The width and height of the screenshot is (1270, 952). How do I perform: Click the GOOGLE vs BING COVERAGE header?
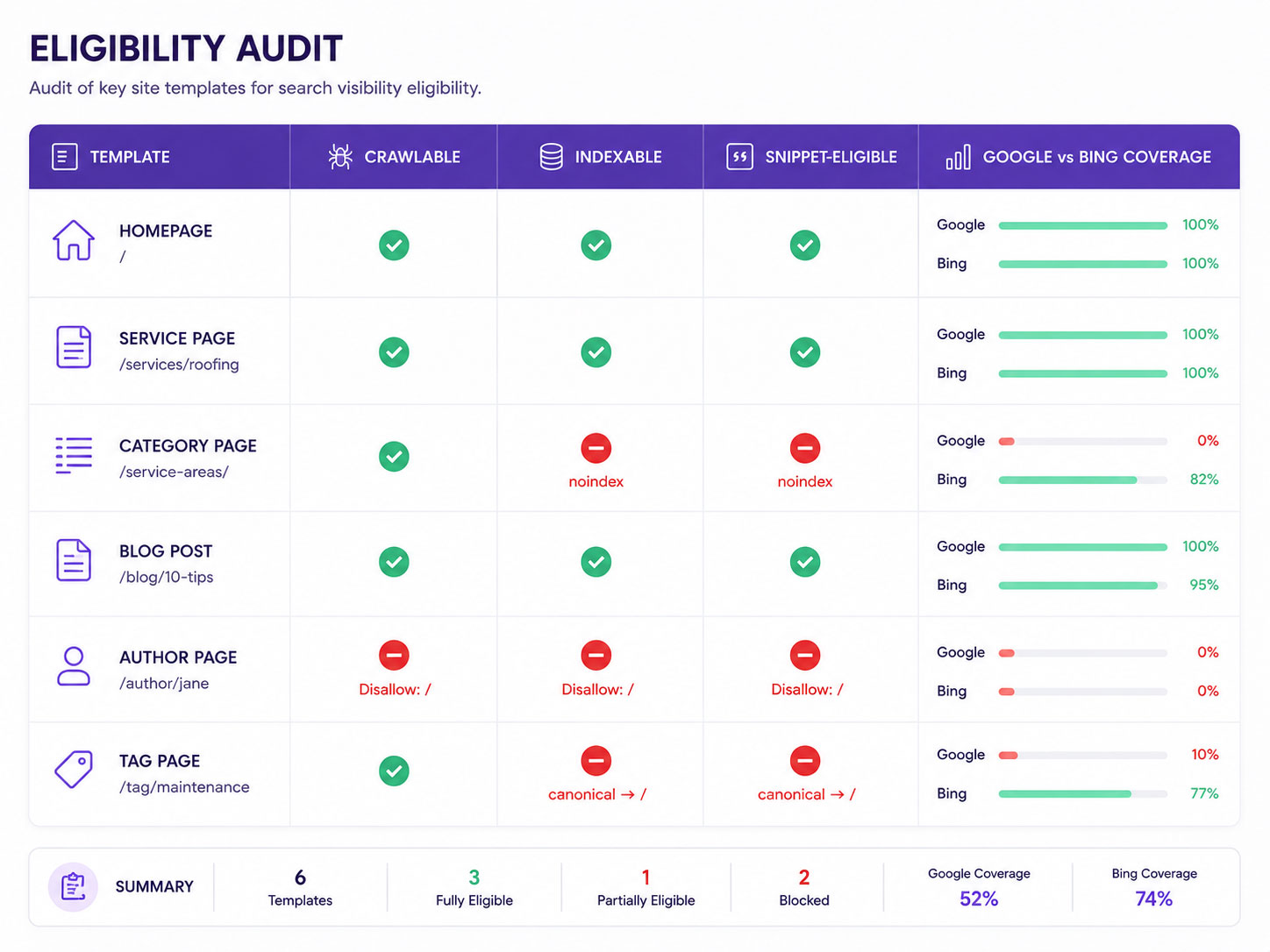1079,157
